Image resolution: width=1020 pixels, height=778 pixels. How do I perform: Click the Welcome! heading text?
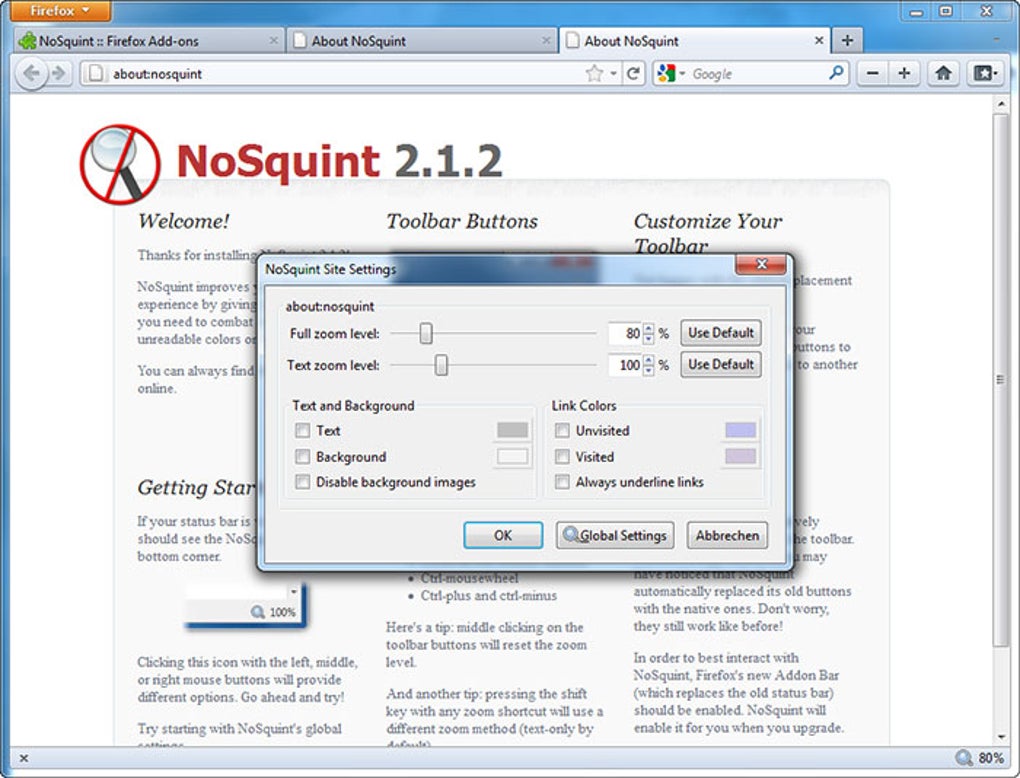183,221
